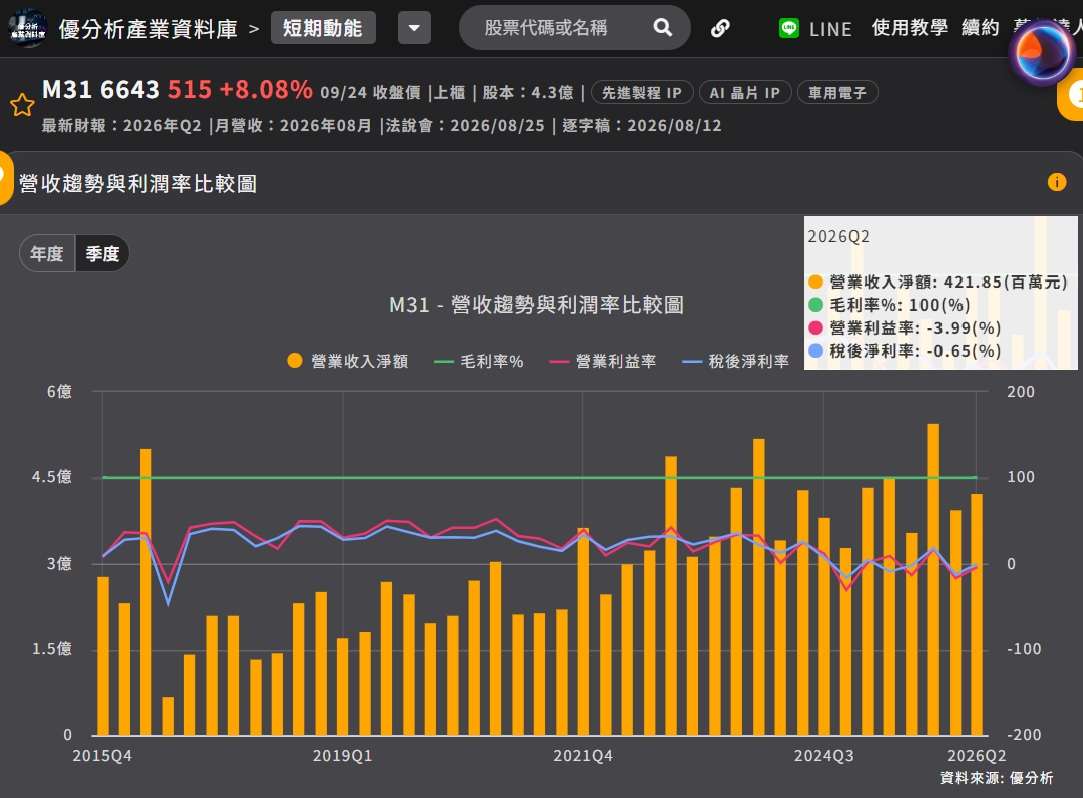
Task: Click the 2024Q3 axis label
Action: coord(823,756)
